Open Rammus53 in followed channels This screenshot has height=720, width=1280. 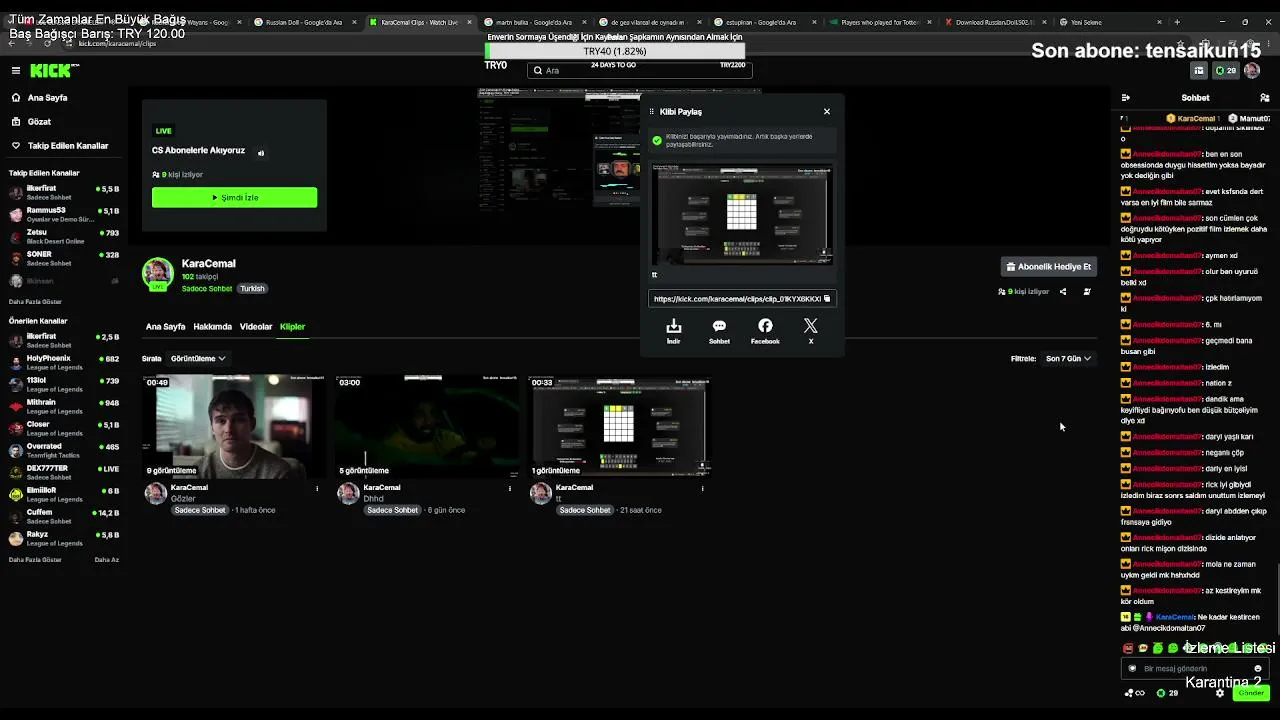[62, 214]
